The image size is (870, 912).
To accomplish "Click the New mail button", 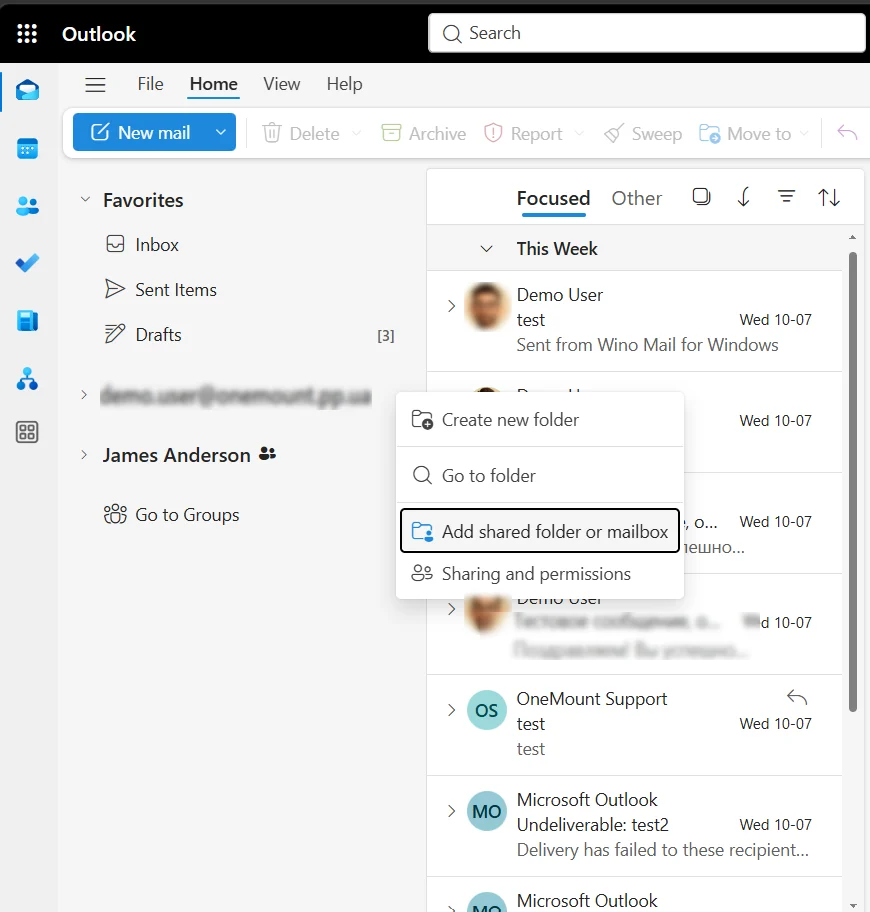I will [x=141, y=132].
